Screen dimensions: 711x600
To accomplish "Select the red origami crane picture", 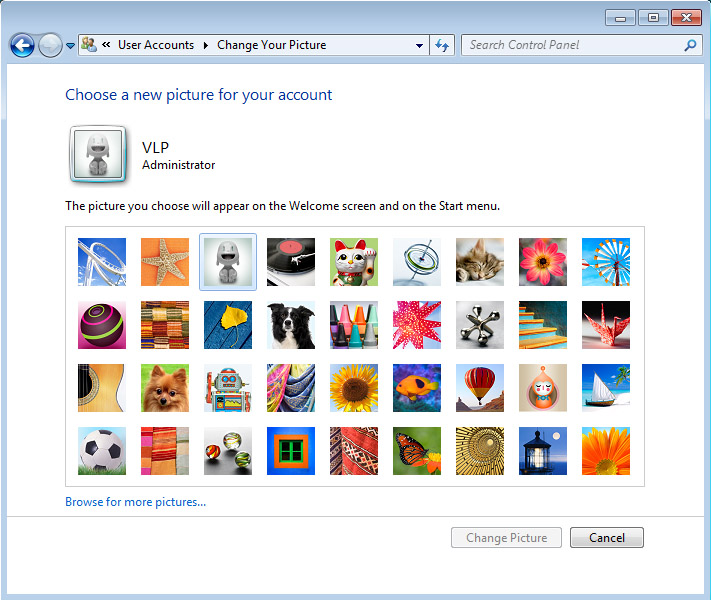I will (x=606, y=325).
